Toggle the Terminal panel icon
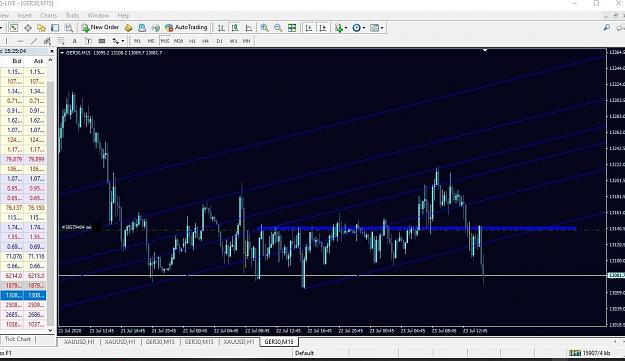 coord(55,28)
